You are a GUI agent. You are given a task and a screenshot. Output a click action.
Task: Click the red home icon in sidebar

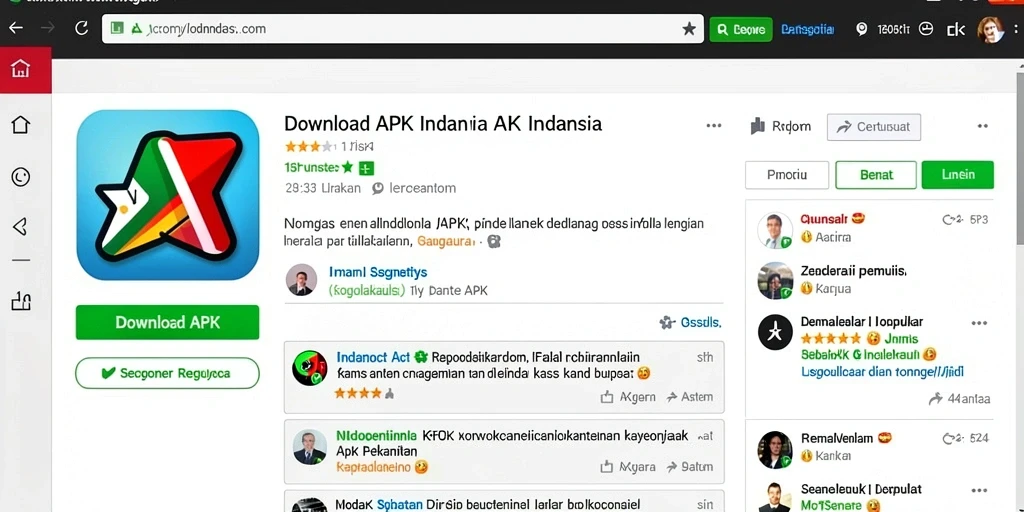pos(20,68)
